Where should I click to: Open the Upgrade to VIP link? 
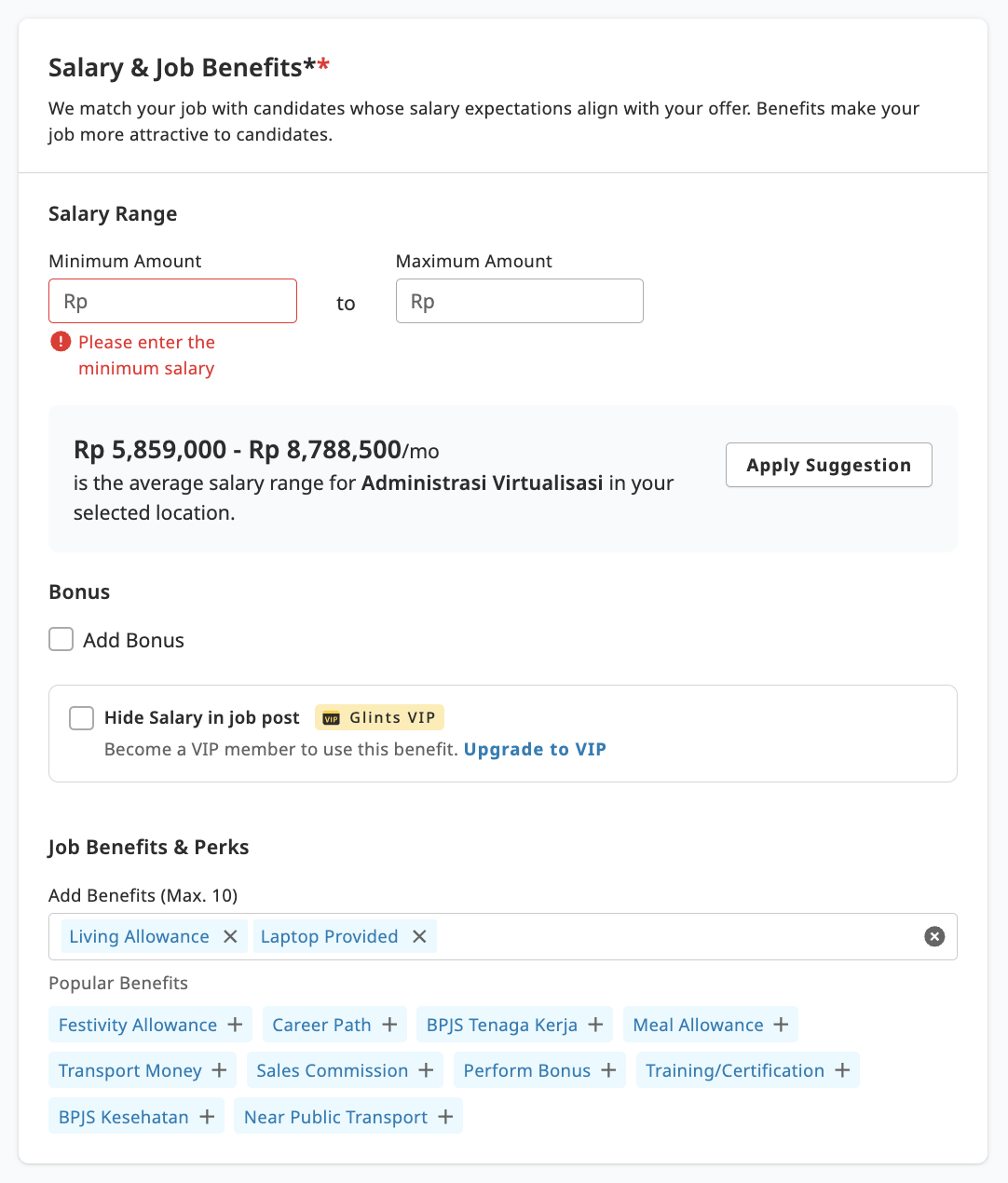(x=535, y=749)
